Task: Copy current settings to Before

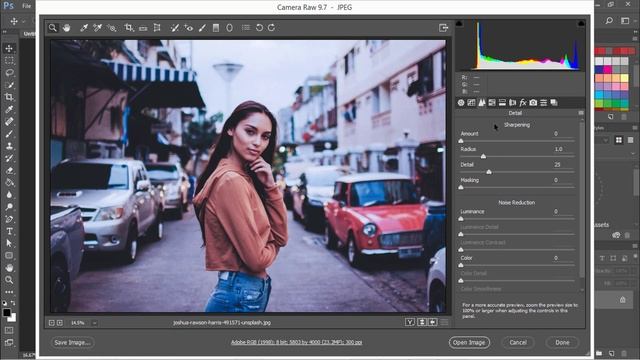Action: click(x=433, y=322)
